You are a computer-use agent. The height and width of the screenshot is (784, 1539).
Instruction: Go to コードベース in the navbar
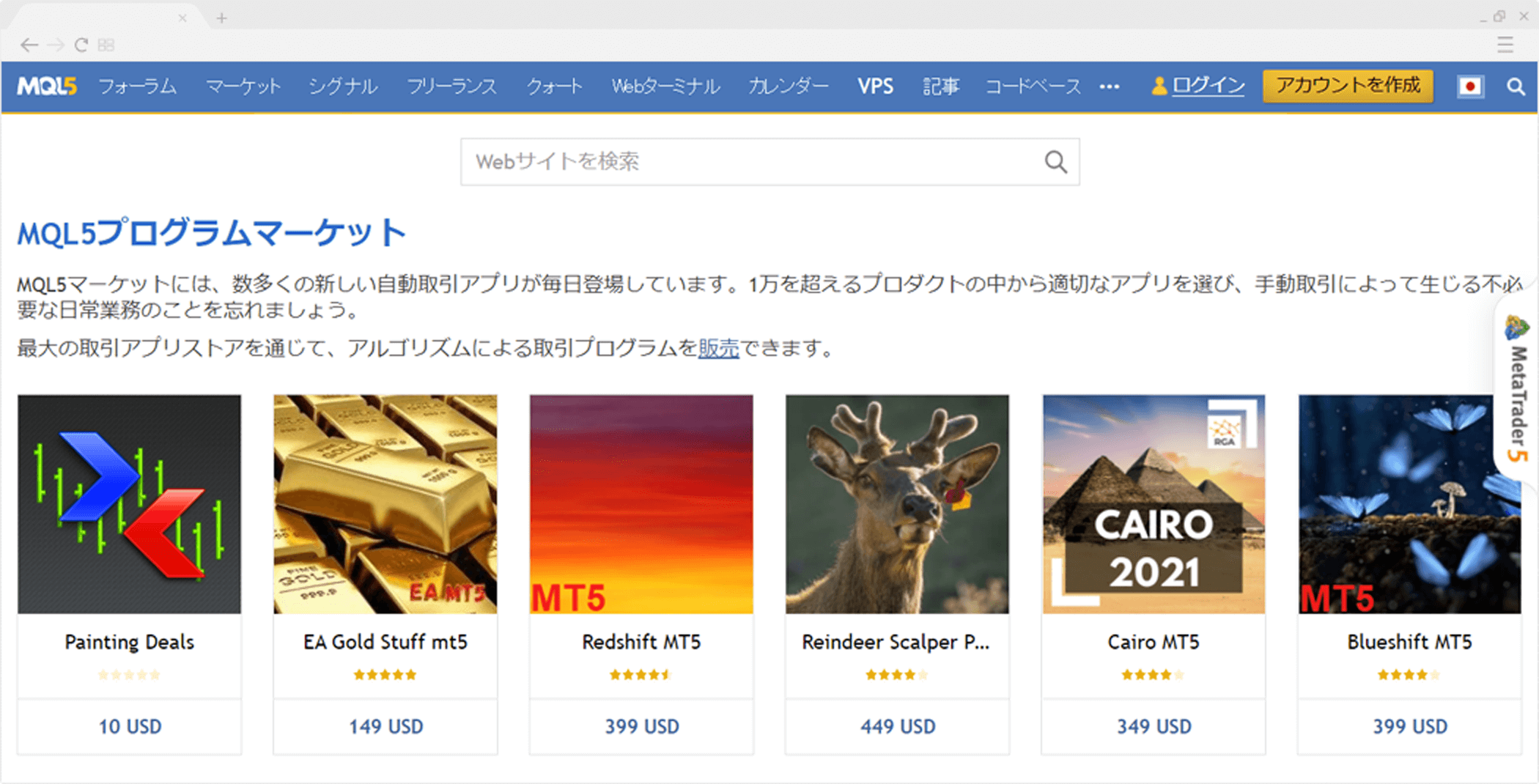(1033, 86)
